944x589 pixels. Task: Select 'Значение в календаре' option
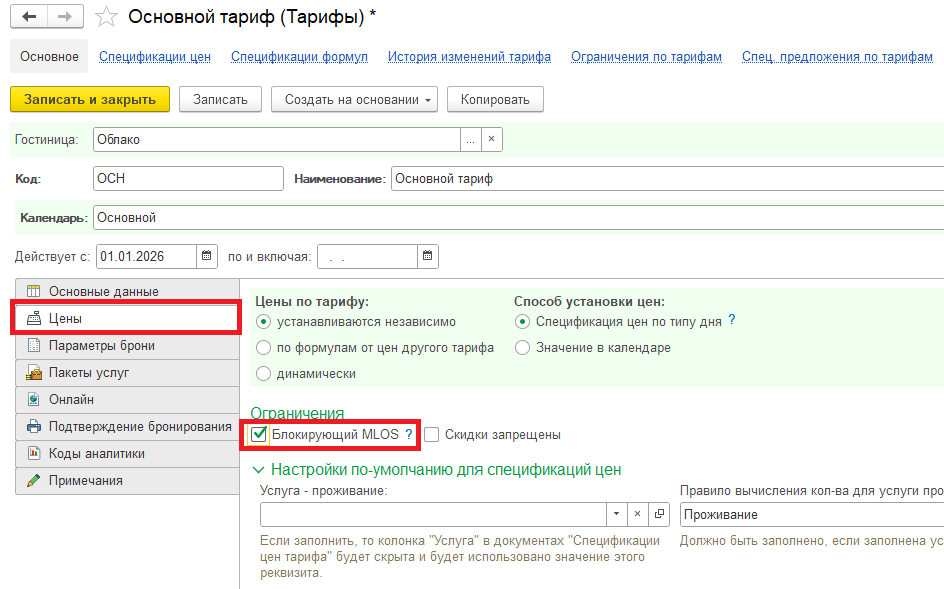tap(523, 347)
